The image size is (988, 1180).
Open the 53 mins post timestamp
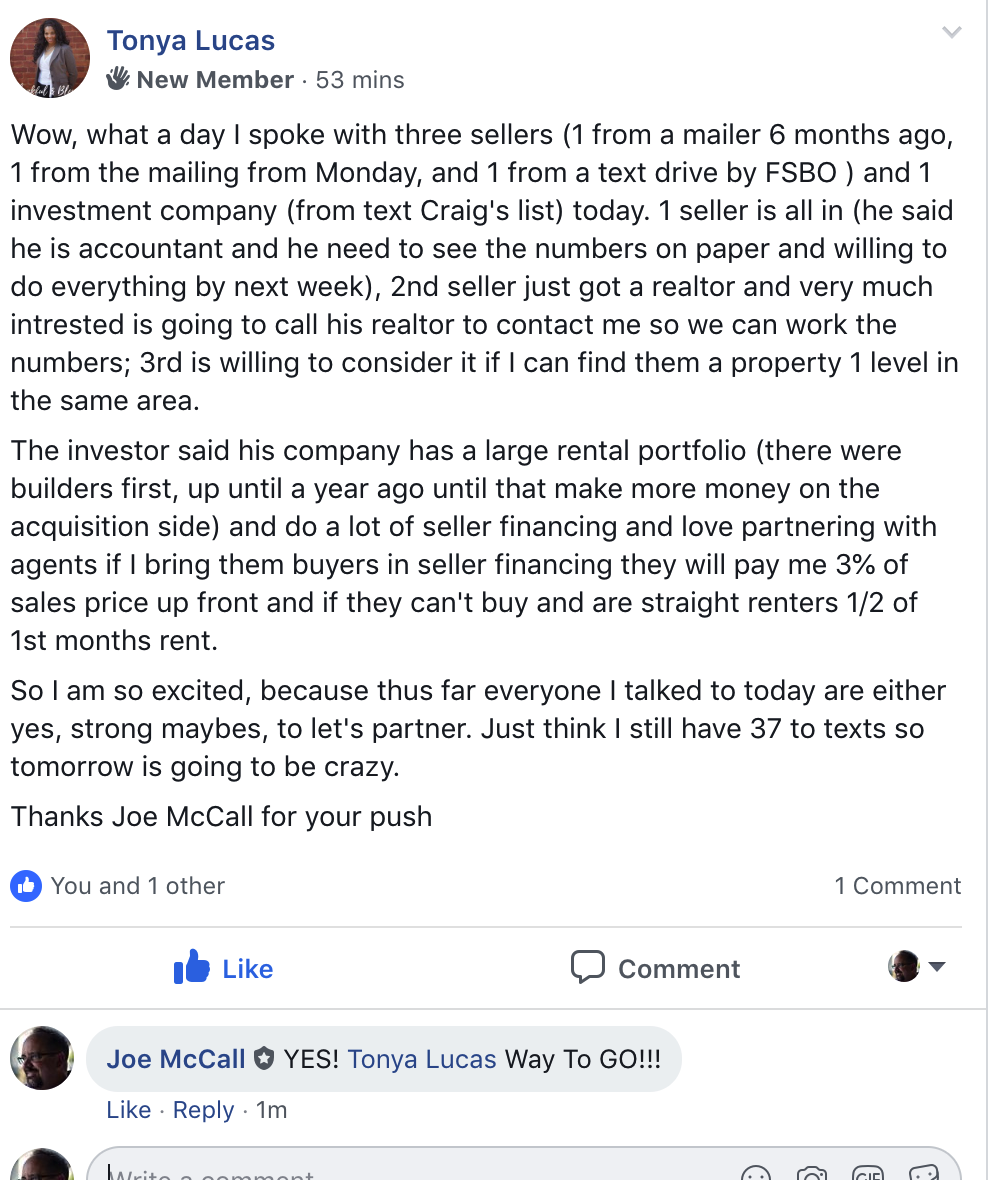pyautogui.click(x=360, y=80)
